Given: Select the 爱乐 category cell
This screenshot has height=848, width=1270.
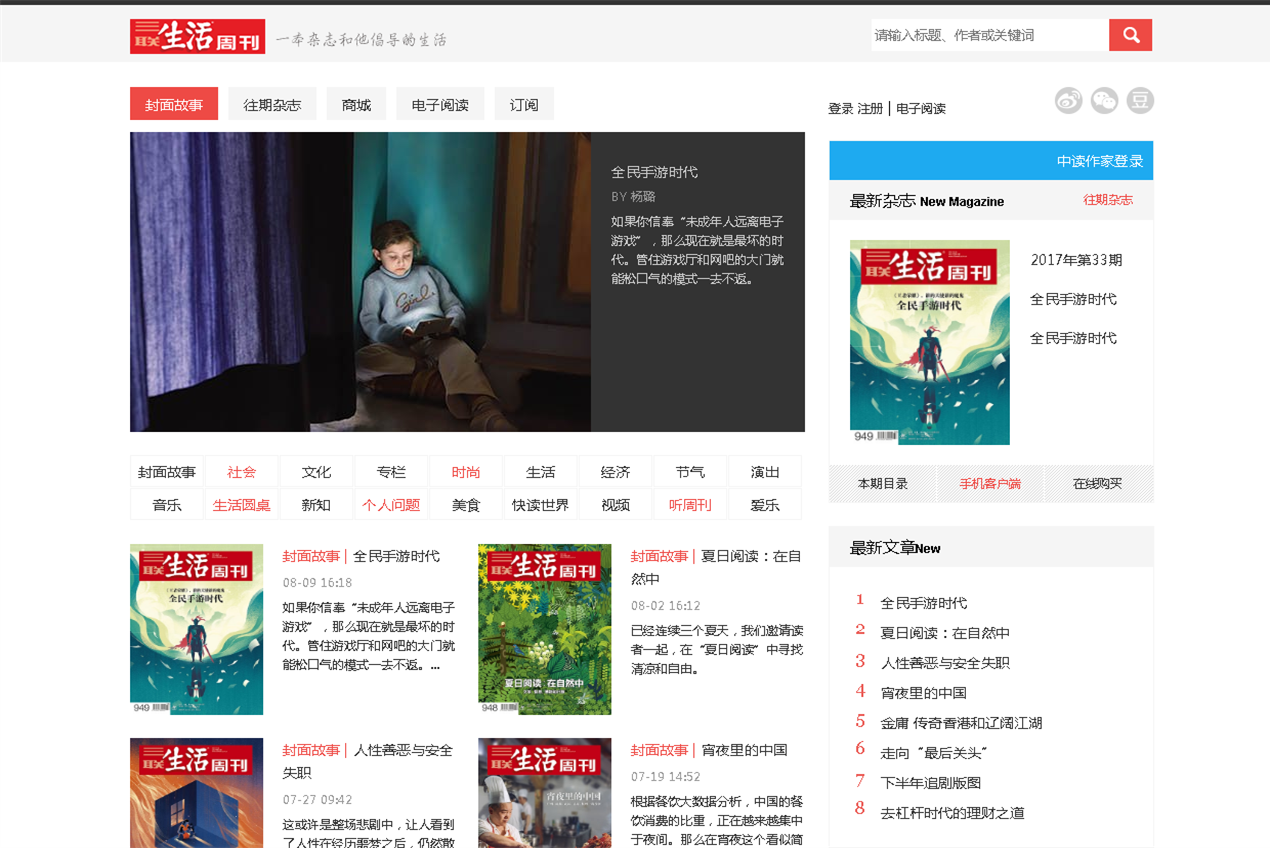Looking at the screenshot, I should click(x=765, y=505).
